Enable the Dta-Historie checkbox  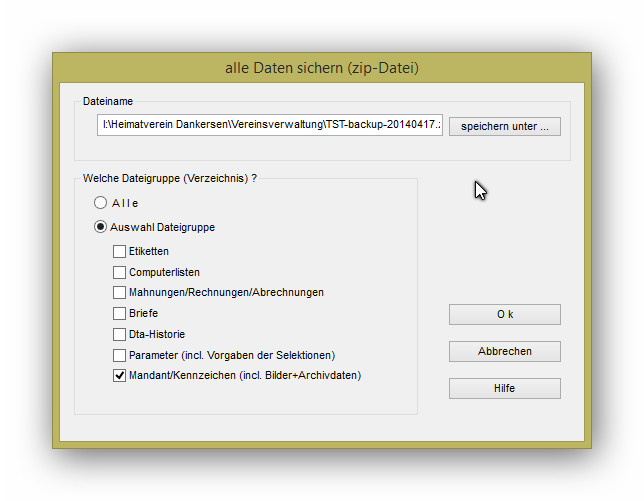tap(120, 334)
